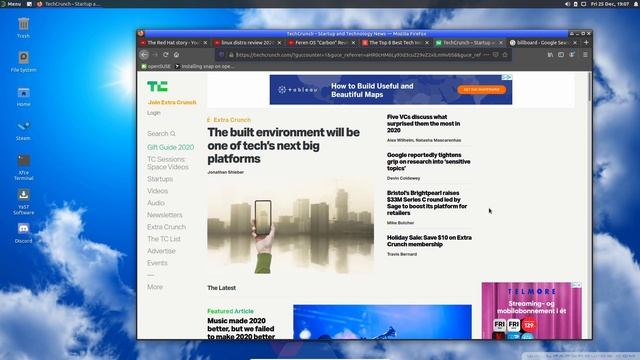Viewport: 640px width, 360px height.
Task: Open a new Firefox tab
Action: (x=586, y=42)
